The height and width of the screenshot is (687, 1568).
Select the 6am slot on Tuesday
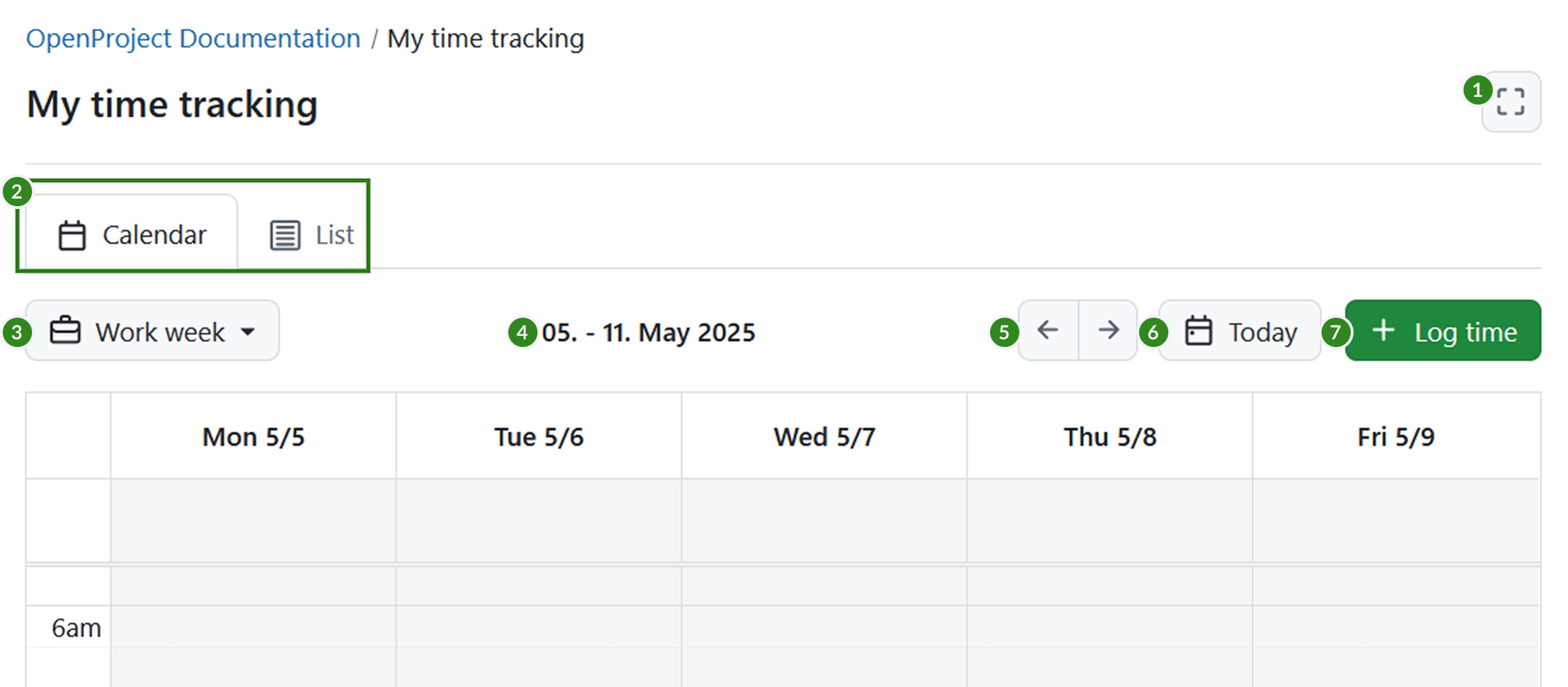point(539,626)
